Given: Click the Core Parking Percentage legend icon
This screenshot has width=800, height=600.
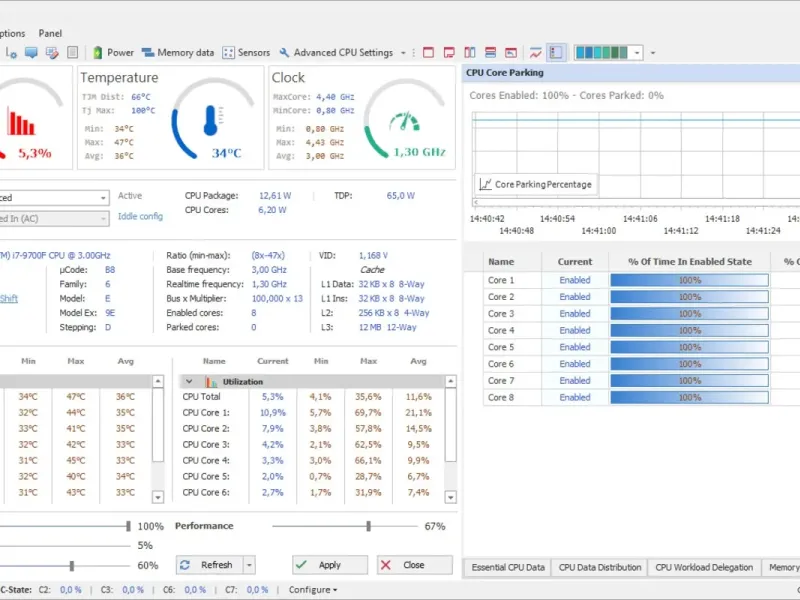Looking at the screenshot, I should coord(485,184).
